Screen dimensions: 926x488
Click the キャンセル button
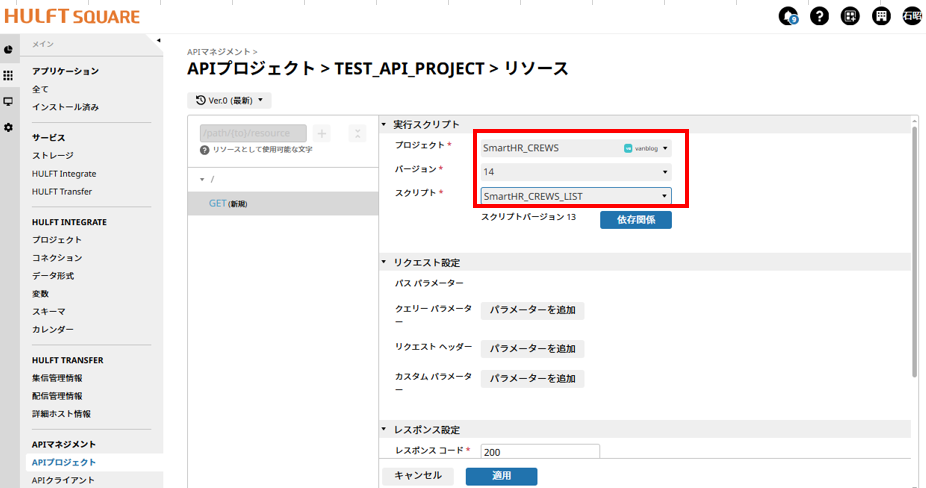coord(418,476)
